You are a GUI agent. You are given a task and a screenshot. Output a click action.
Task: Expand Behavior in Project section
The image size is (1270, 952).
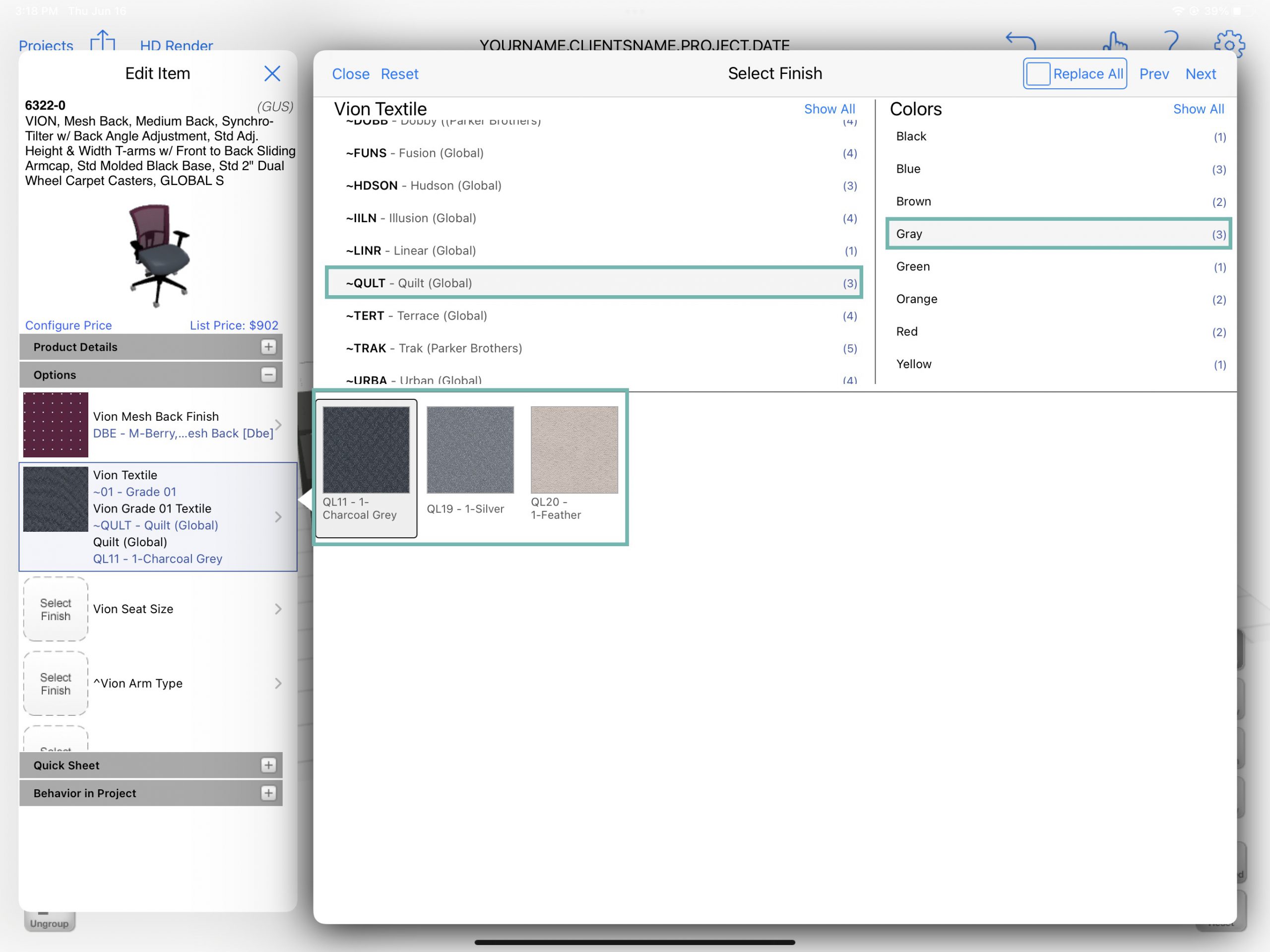268,793
